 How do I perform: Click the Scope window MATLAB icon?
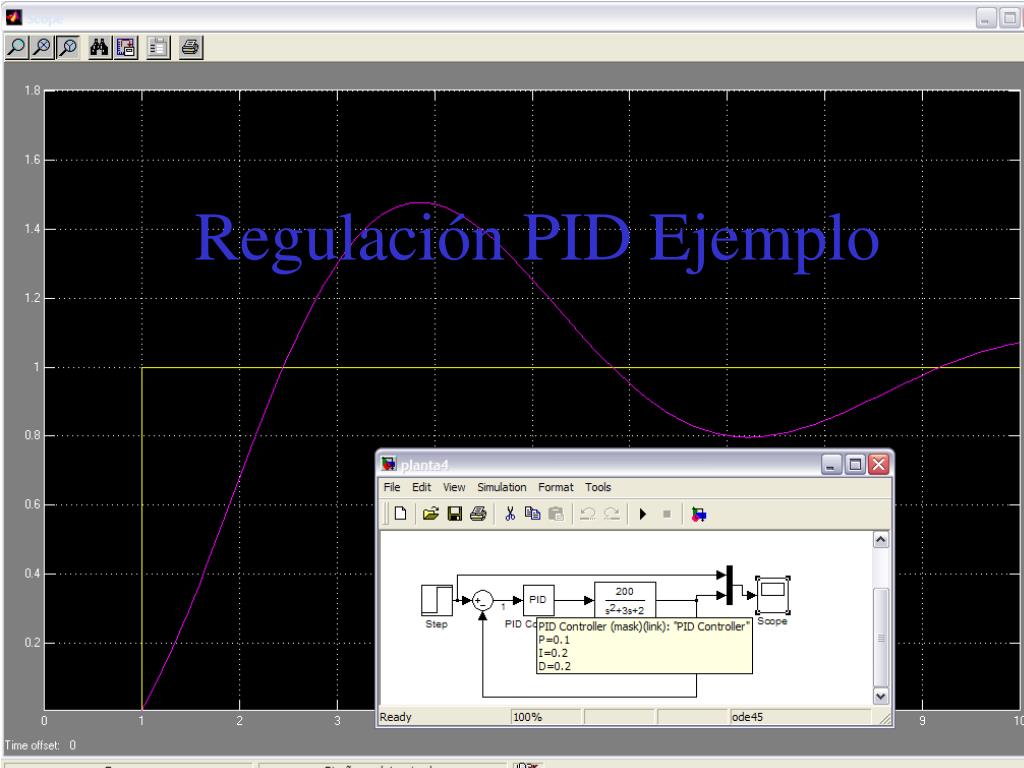(14, 17)
